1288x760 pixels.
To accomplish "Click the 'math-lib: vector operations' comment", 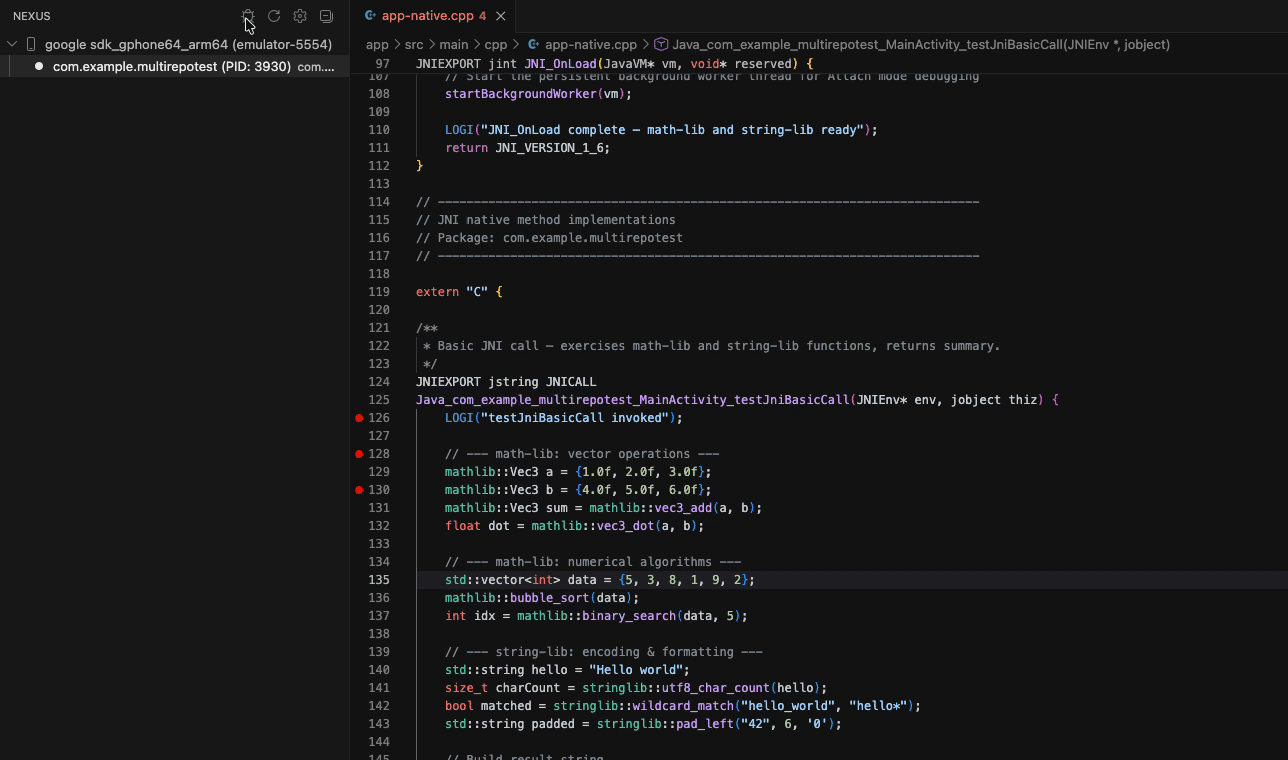I will (x=582, y=454).
